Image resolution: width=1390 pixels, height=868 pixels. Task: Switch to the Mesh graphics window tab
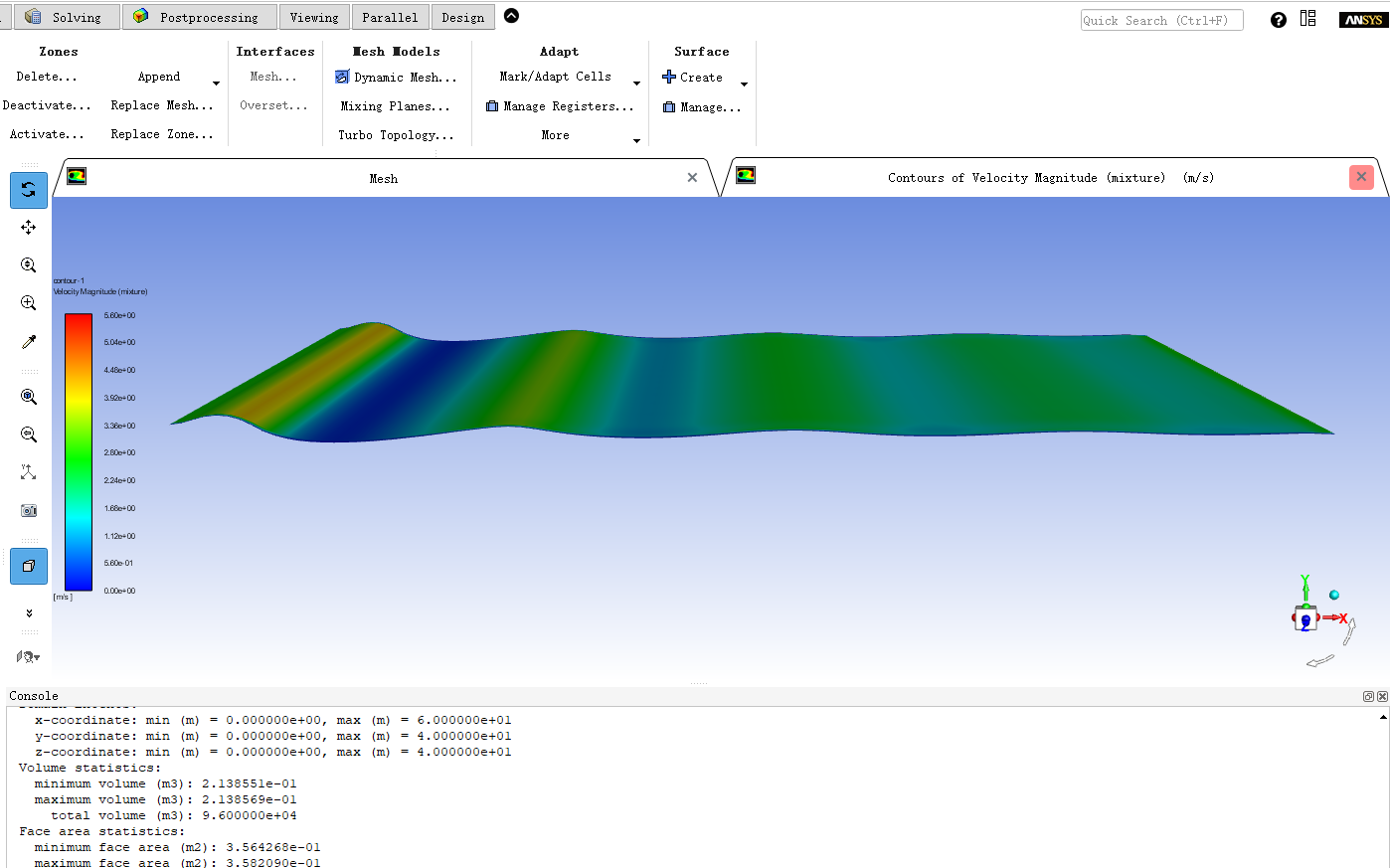tap(384, 178)
